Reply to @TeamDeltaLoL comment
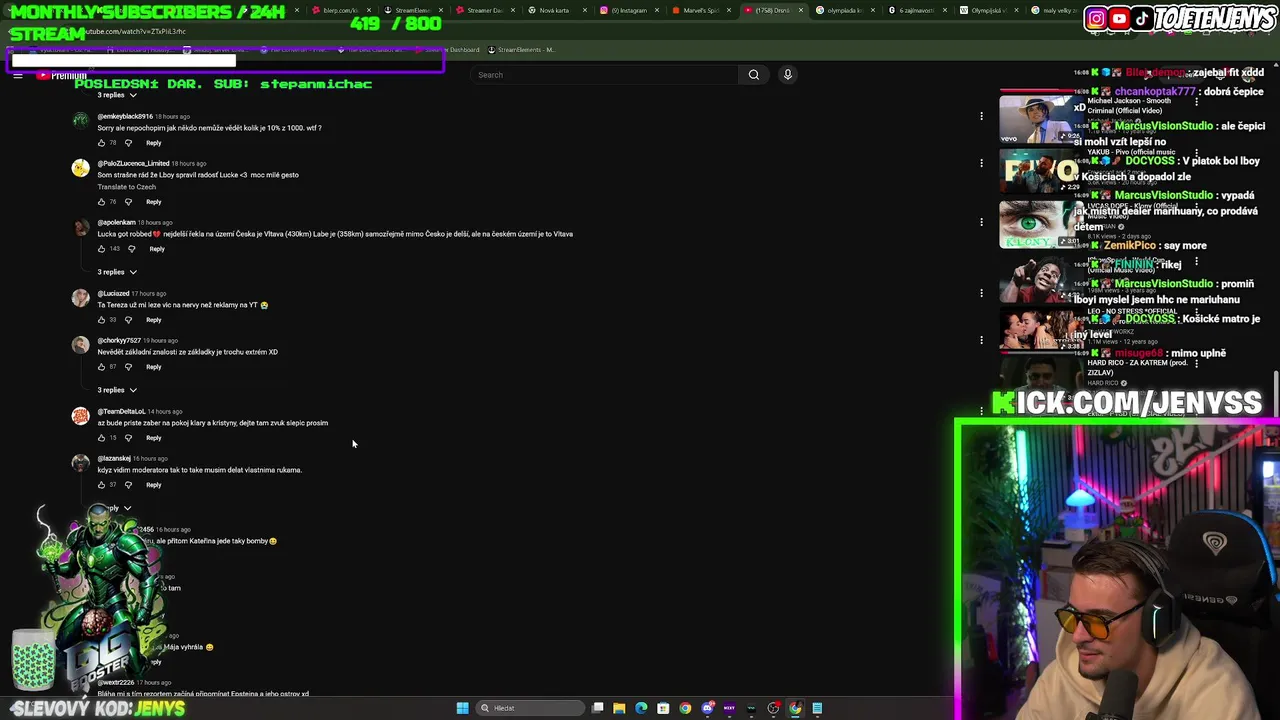 (x=153, y=438)
